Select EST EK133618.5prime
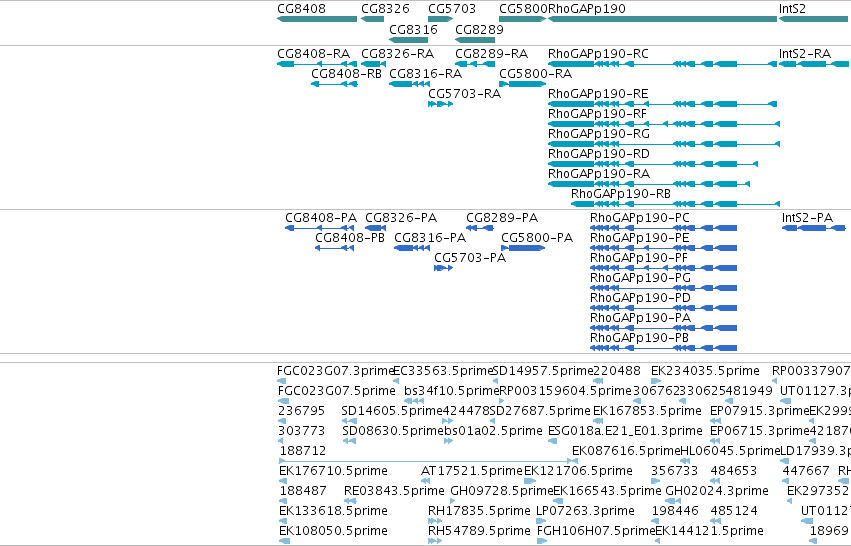Screen dimensions: 851x546 (x=283, y=521)
